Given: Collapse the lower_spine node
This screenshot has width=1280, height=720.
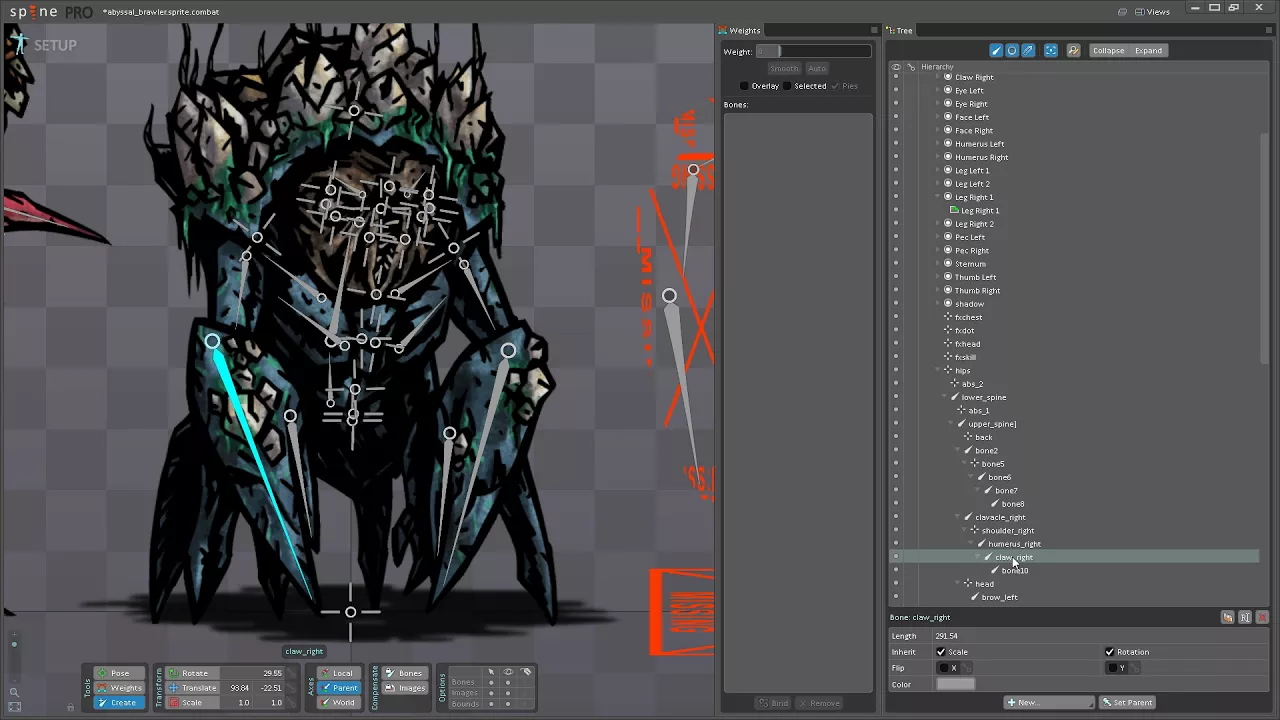Looking at the screenshot, I should tap(944, 397).
